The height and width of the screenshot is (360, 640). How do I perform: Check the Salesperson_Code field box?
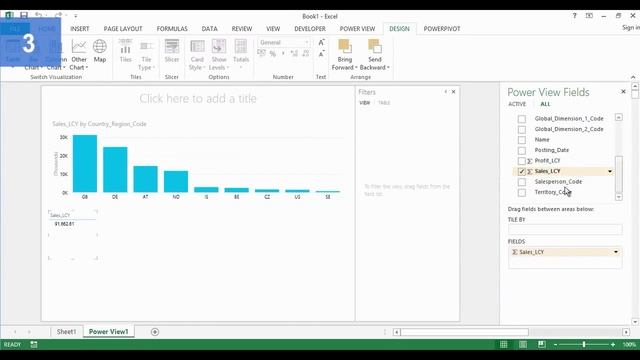click(x=522, y=182)
